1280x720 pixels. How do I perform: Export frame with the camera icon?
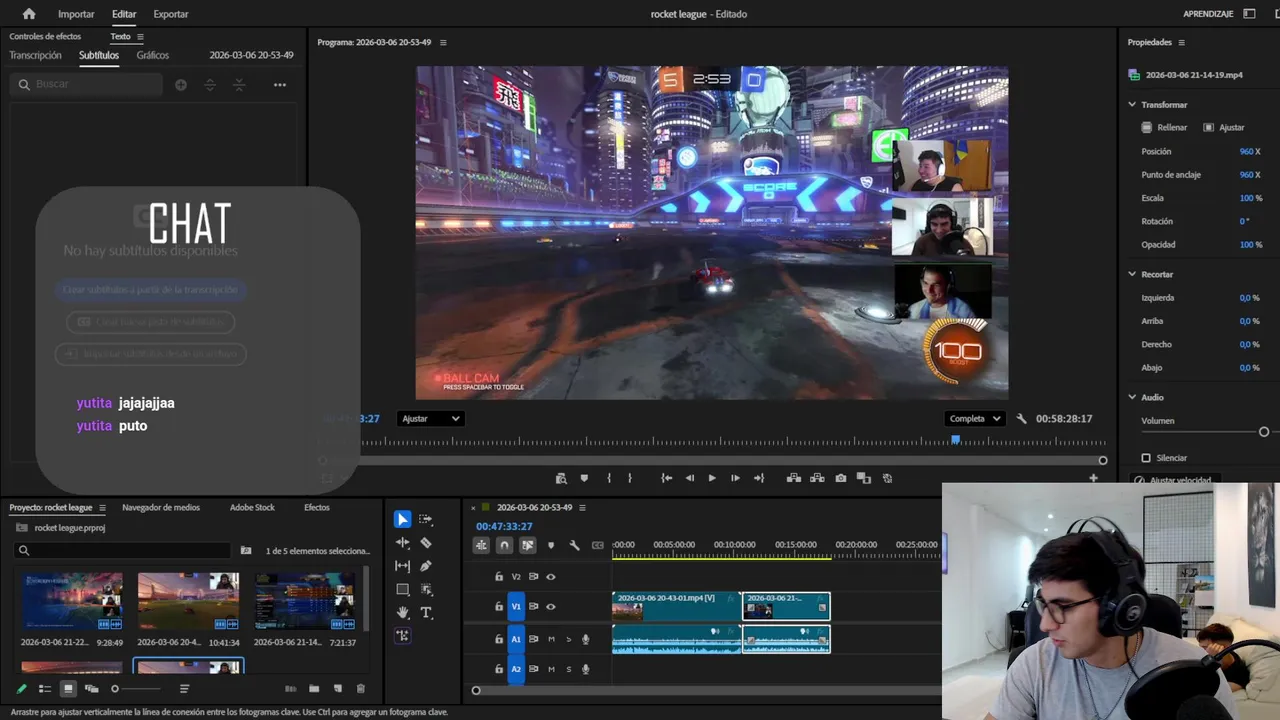point(840,478)
